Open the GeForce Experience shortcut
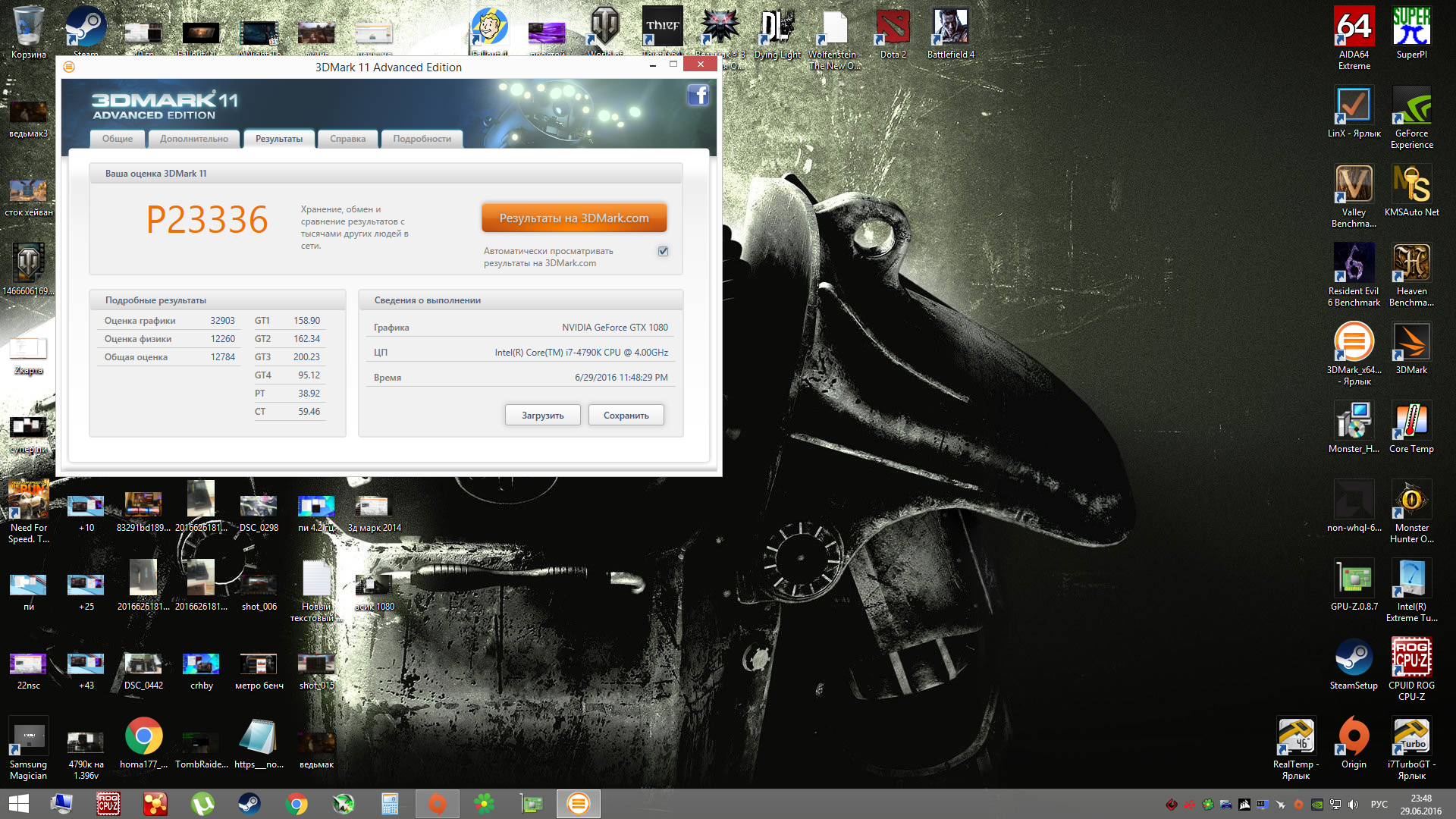 coord(1411,108)
